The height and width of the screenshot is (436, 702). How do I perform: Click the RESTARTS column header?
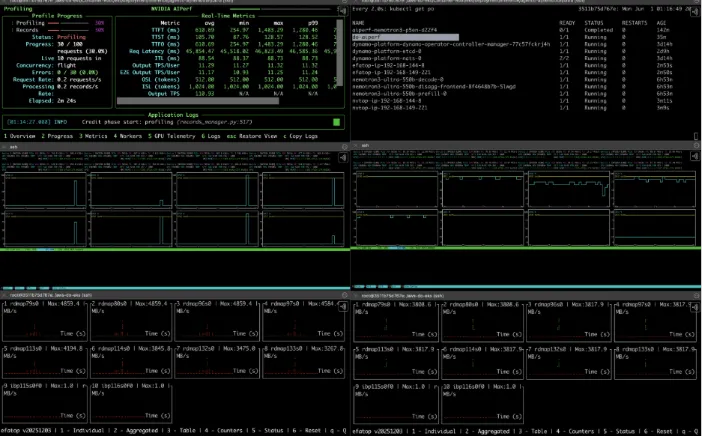[634, 23]
